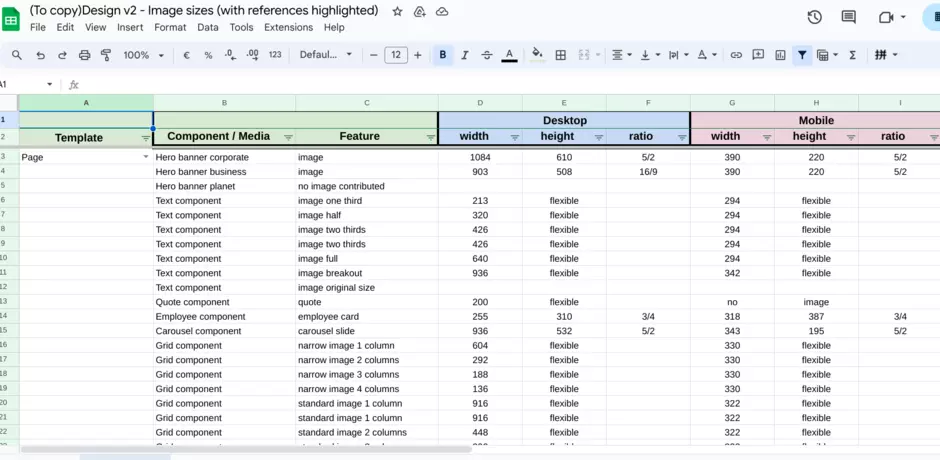
Task: Open the font family dropdown
Action: [326, 55]
